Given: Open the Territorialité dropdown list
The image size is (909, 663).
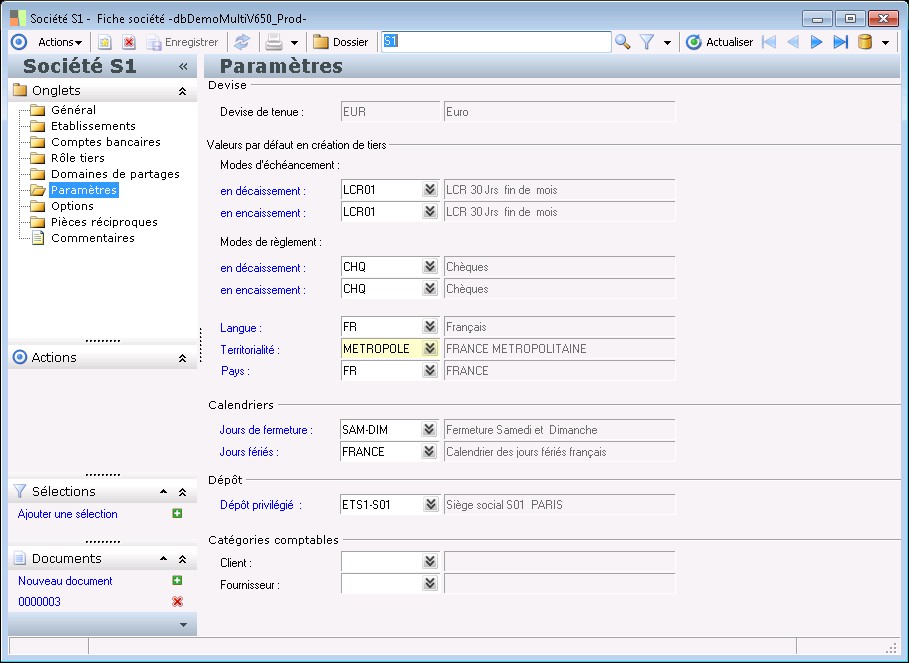Looking at the screenshot, I should (430, 349).
